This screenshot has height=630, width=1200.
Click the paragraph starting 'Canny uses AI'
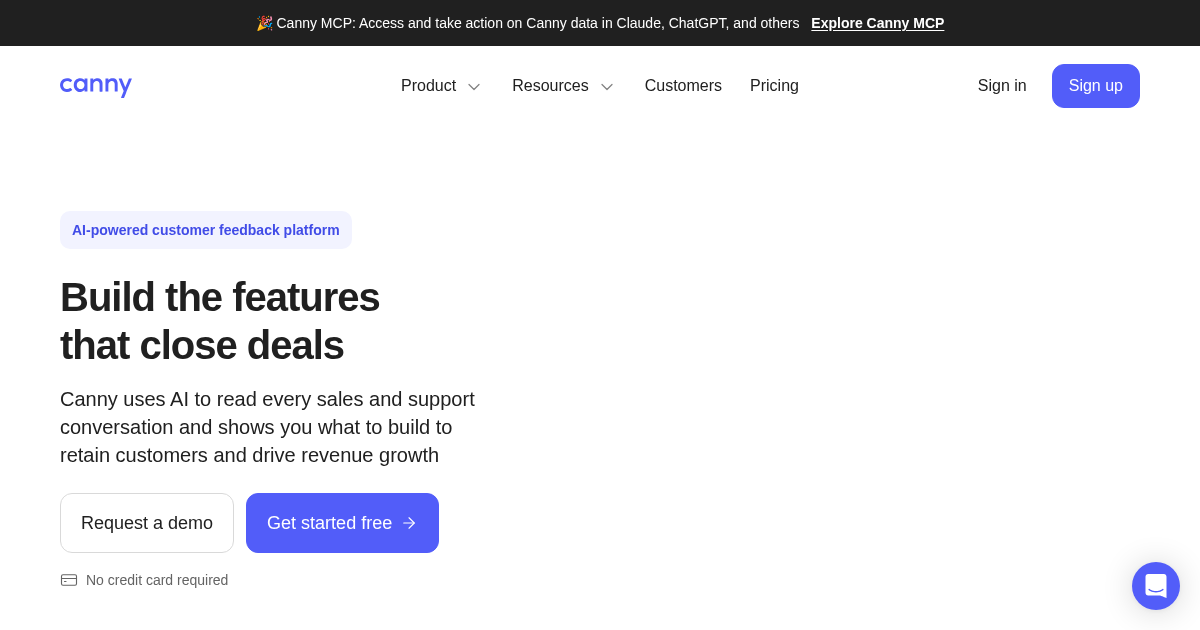point(268,427)
